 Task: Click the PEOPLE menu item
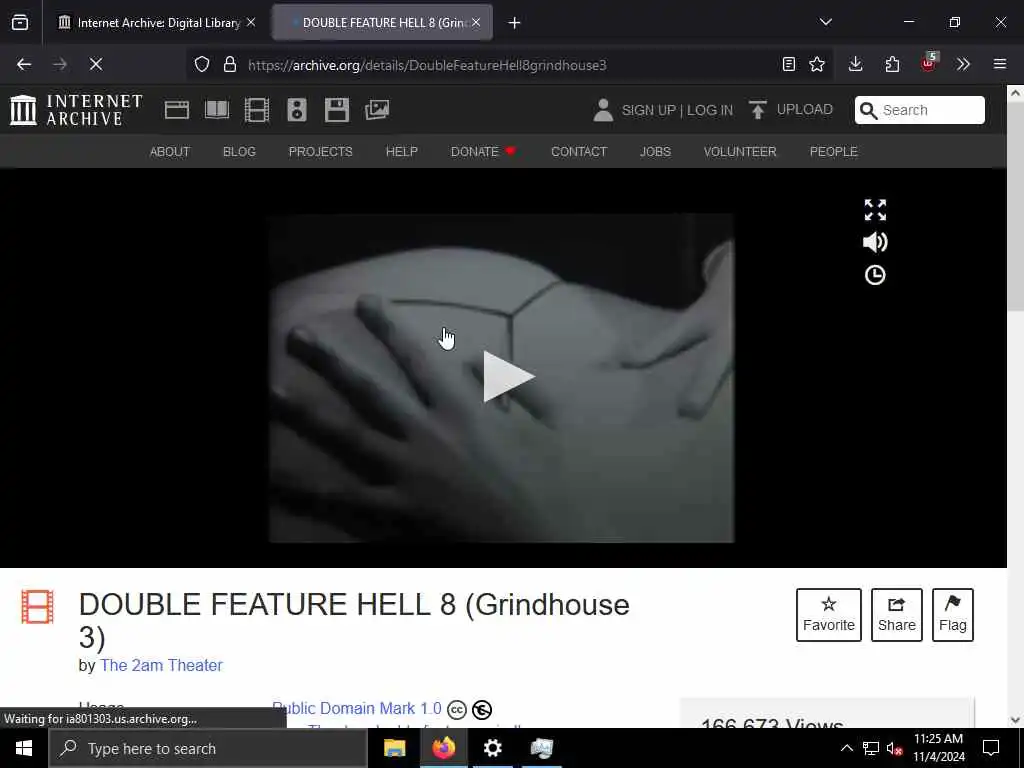[x=833, y=152]
